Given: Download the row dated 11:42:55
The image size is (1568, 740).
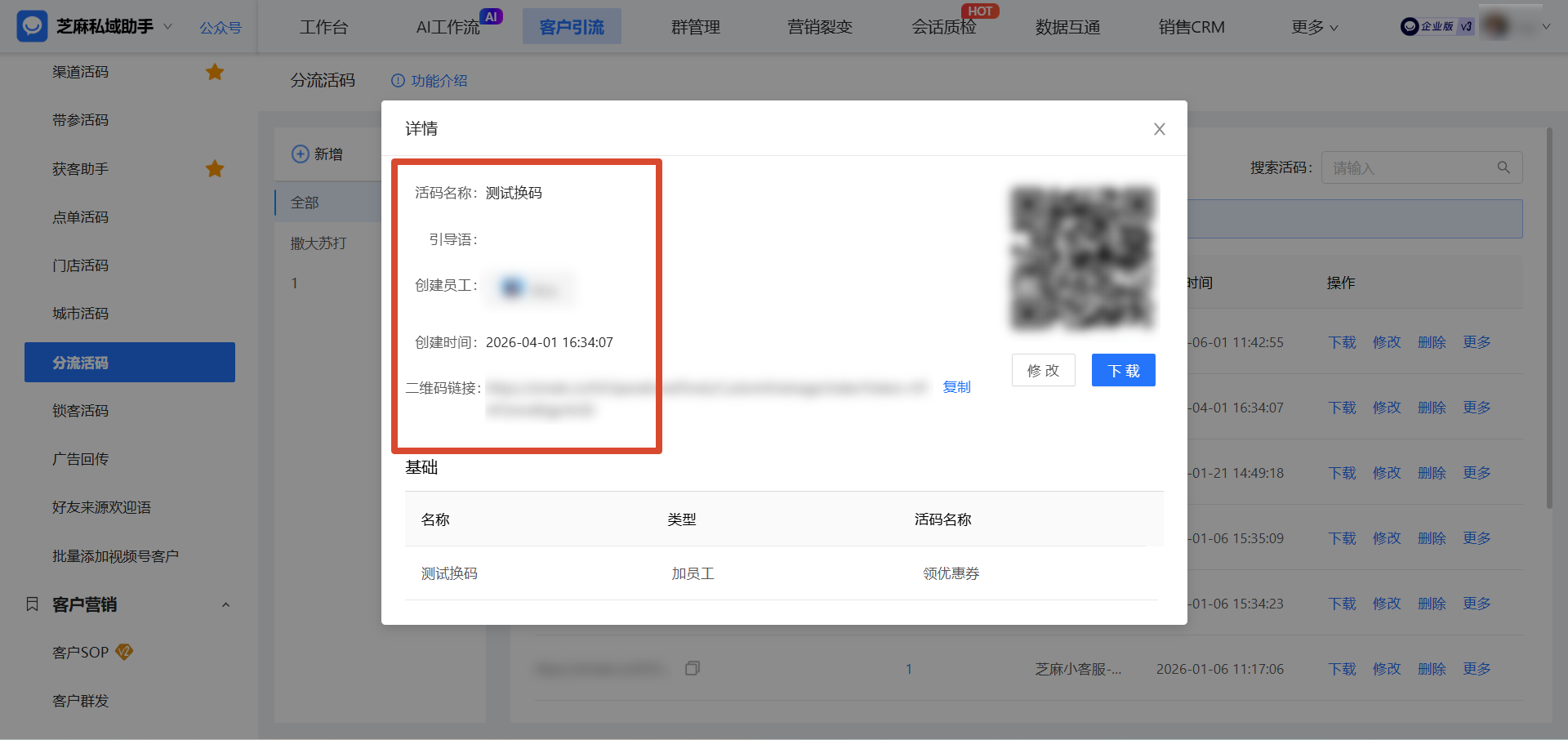Looking at the screenshot, I should [x=1342, y=342].
